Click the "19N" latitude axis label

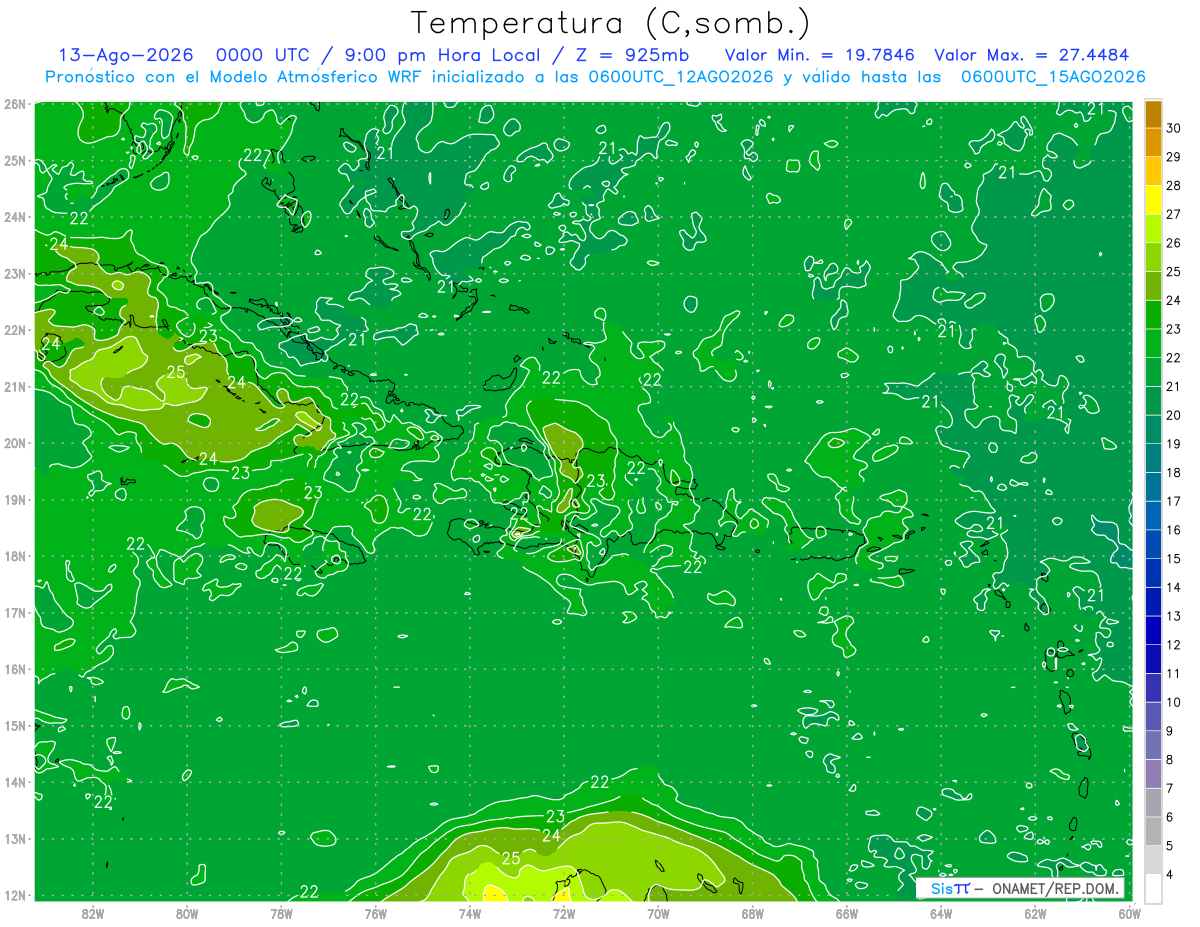pyautogui.click(x=14, y=499)
